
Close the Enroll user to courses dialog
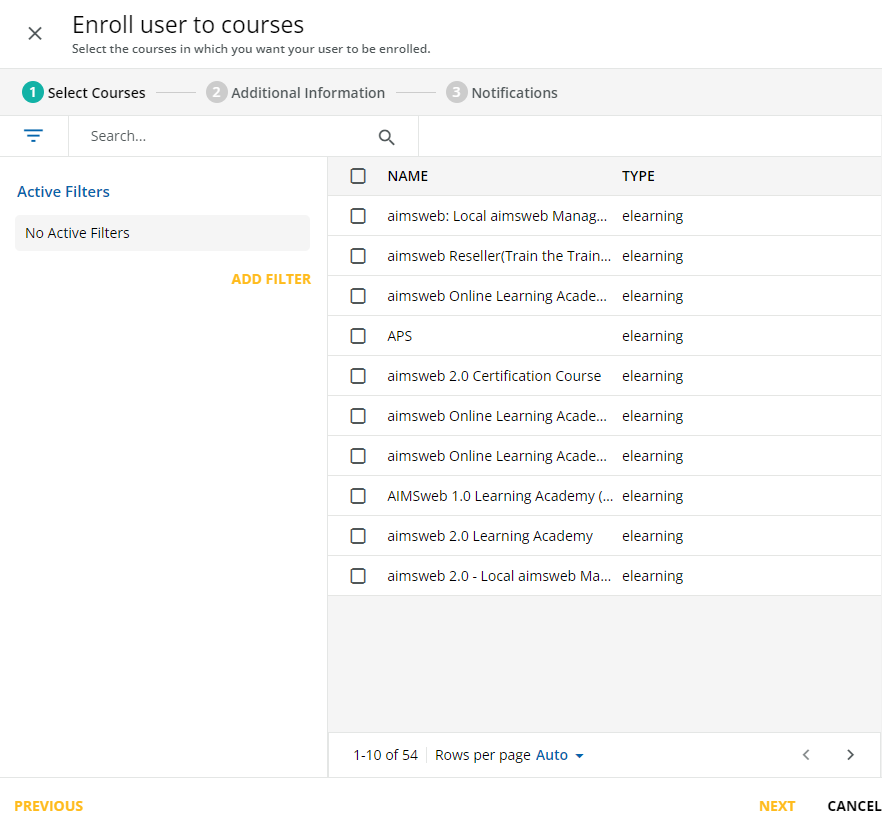pyautogui.click(x=35, y=34)
